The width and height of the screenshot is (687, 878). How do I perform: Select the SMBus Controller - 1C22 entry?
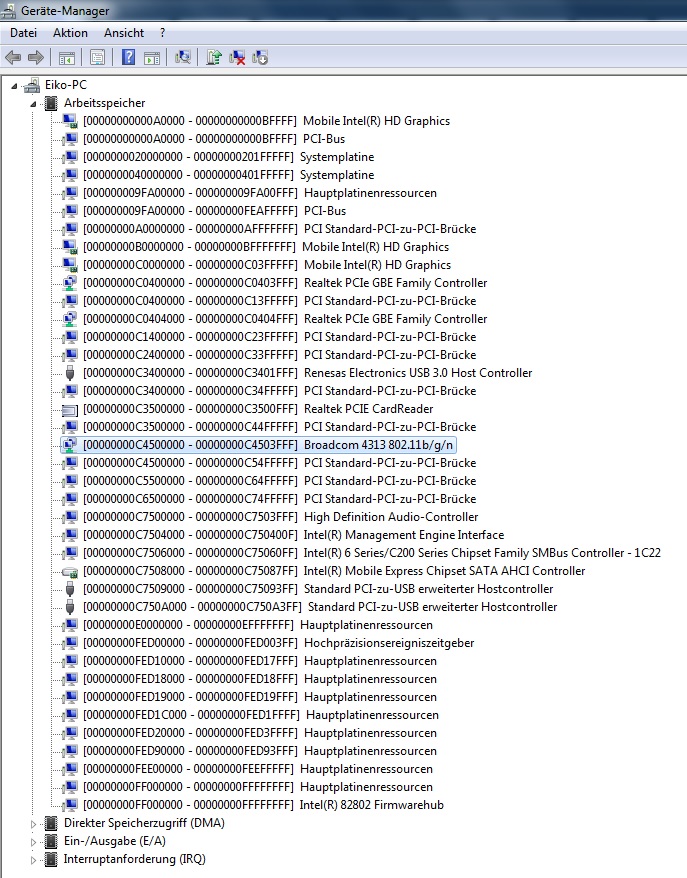[372, 553]
